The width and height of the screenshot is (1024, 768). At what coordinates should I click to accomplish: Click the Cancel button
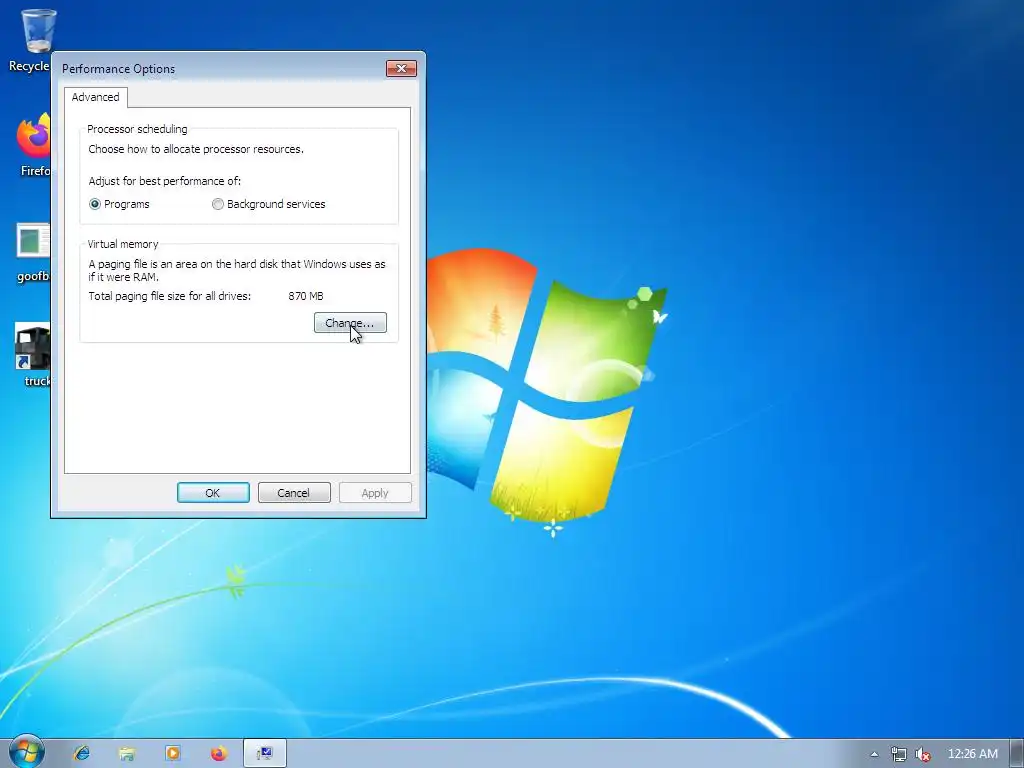pos(294,493)
